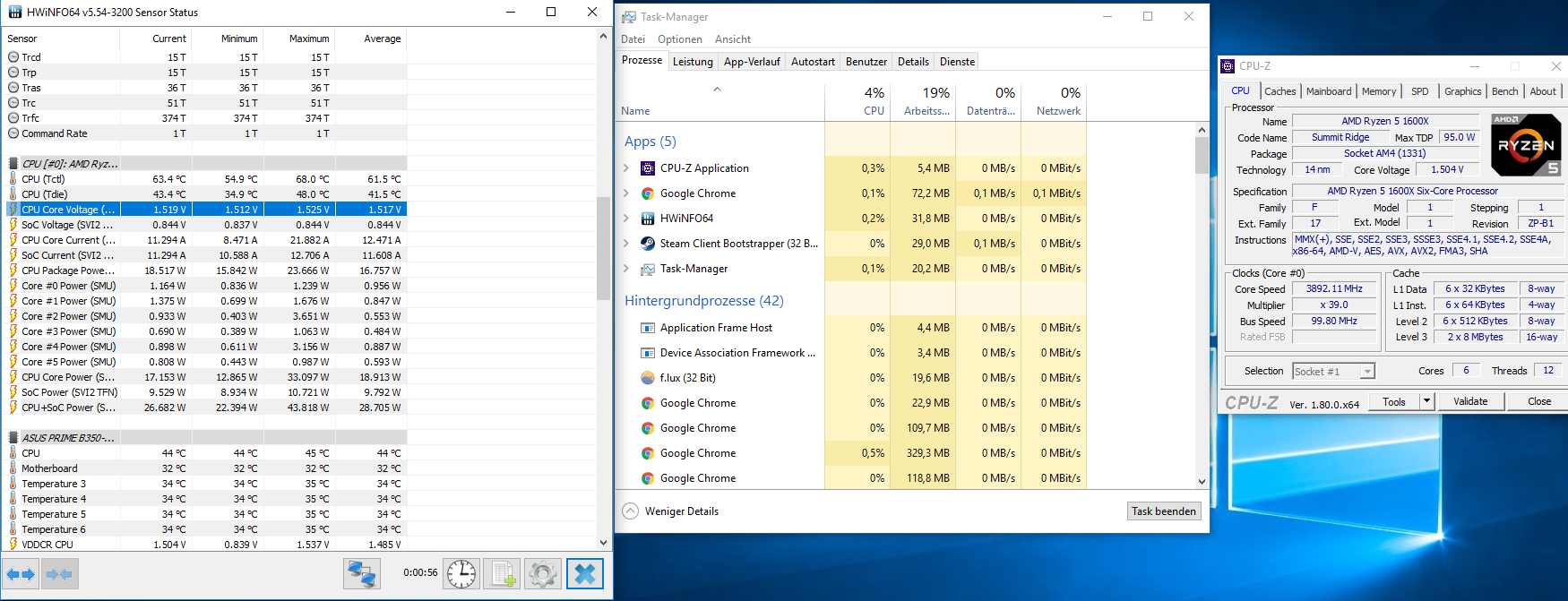The height and width of the screenshot is (601, 1568).
Task: Click the HWiNFO scrollbar down arrow
Action: point(603,543)
